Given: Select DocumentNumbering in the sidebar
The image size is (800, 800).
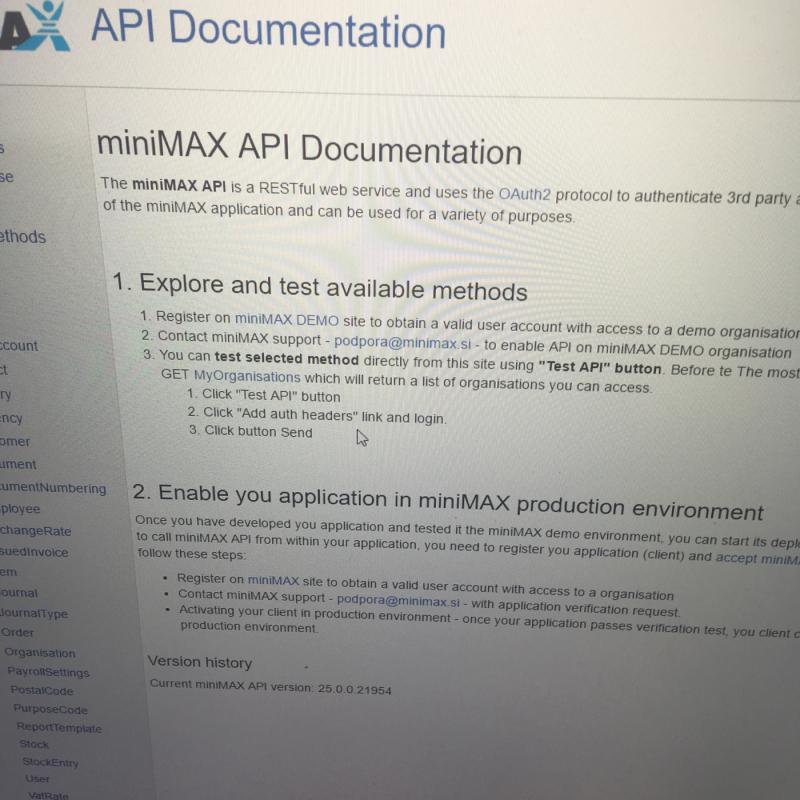Looking at the screenshot, I should pyautogui.click(x=52, y=488).
